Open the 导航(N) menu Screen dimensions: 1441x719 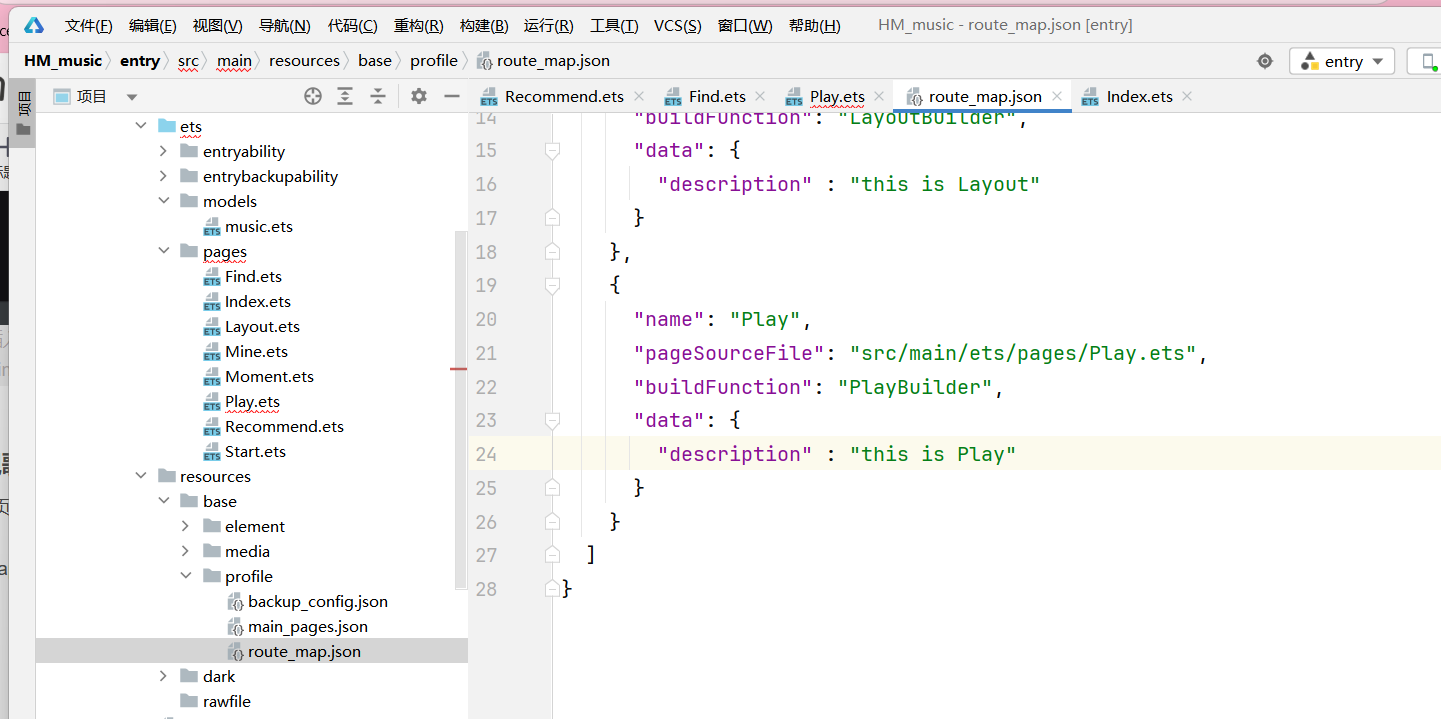pos(284,25)
